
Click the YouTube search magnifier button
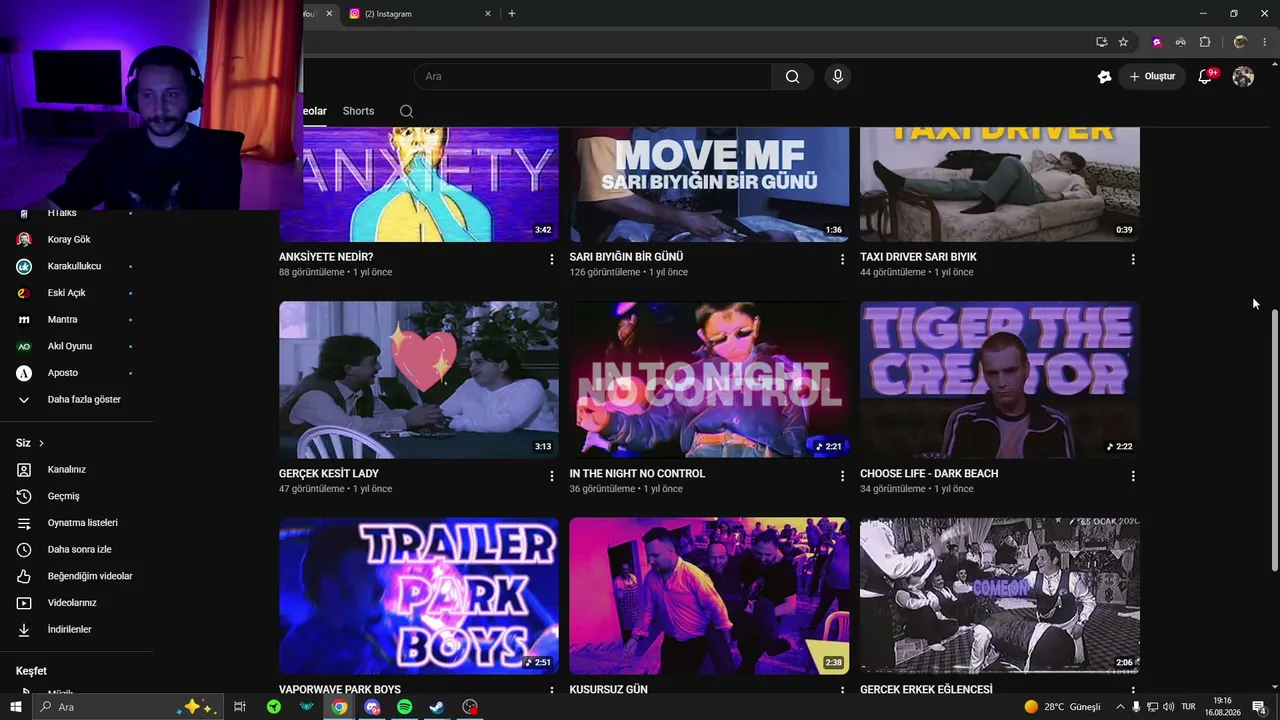point(792,76)
